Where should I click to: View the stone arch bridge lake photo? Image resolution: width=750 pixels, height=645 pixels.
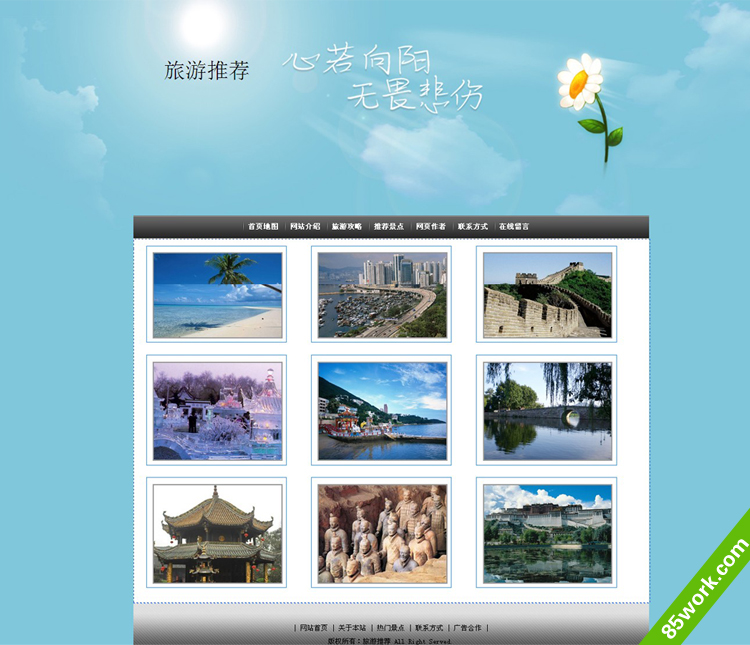pos(547,411)
